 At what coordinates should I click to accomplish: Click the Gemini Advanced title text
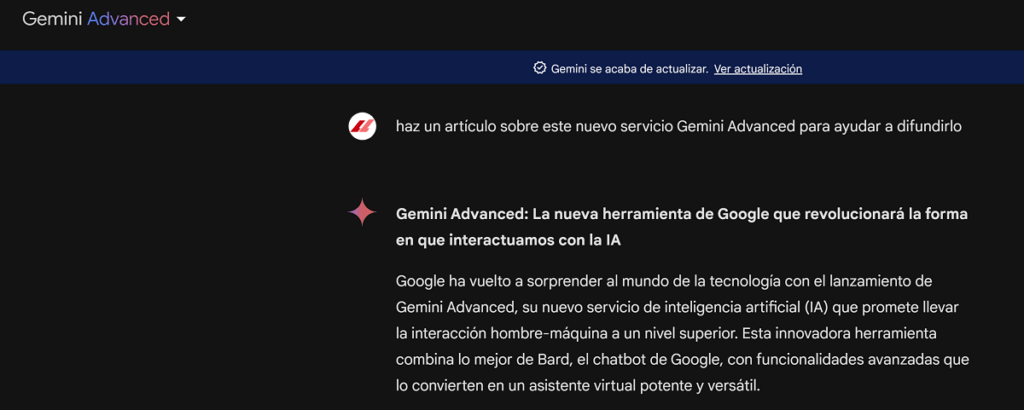pos(96,20)
